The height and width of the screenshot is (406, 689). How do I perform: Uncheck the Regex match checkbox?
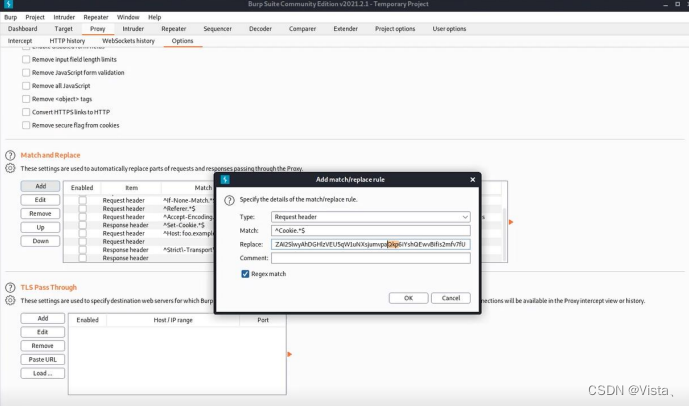click(245, 274)
